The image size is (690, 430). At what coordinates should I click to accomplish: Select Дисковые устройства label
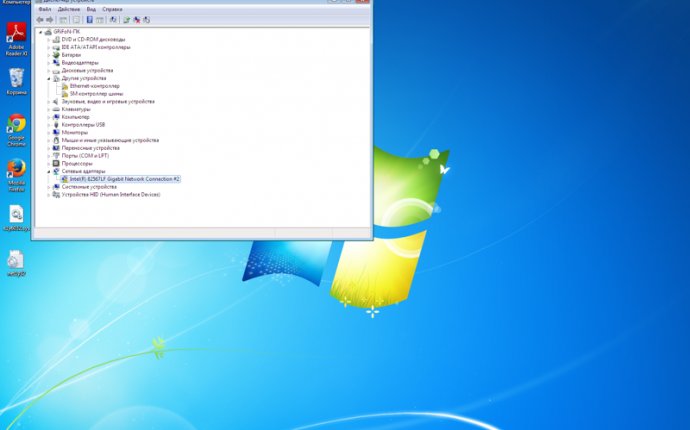click(87, 70)
